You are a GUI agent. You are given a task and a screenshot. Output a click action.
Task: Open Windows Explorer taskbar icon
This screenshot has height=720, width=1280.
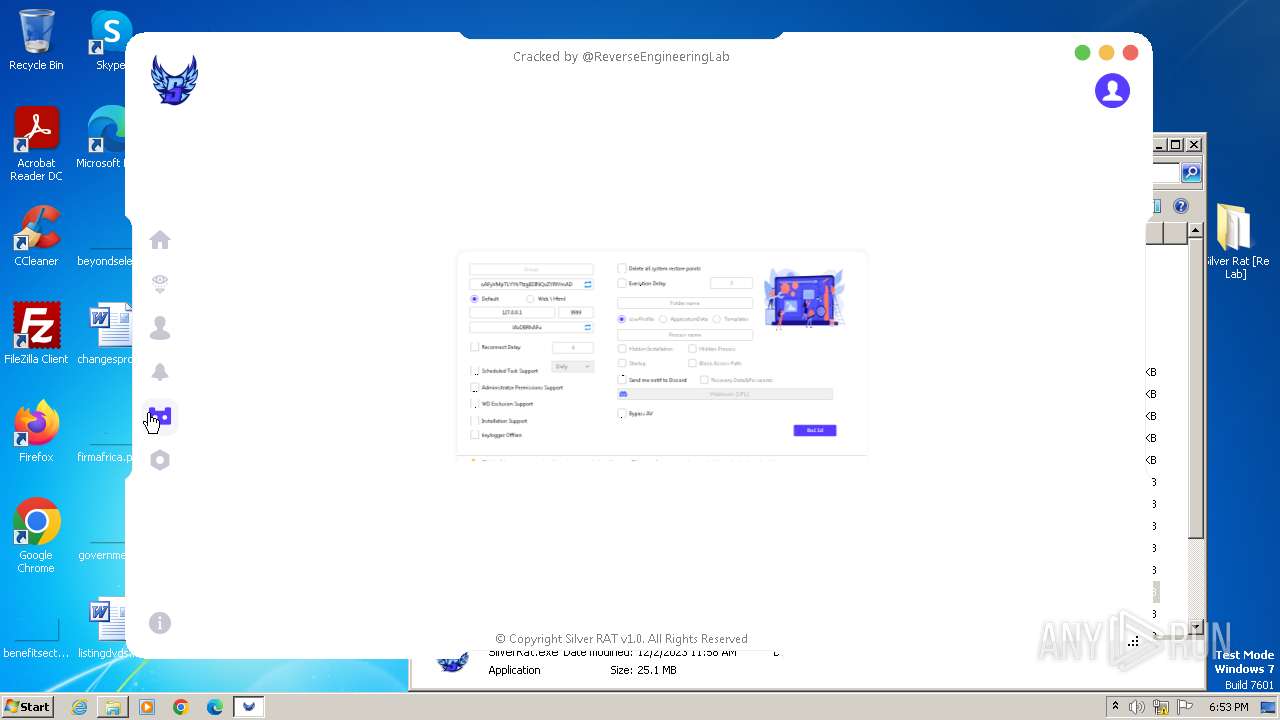[x=113, y=707]
